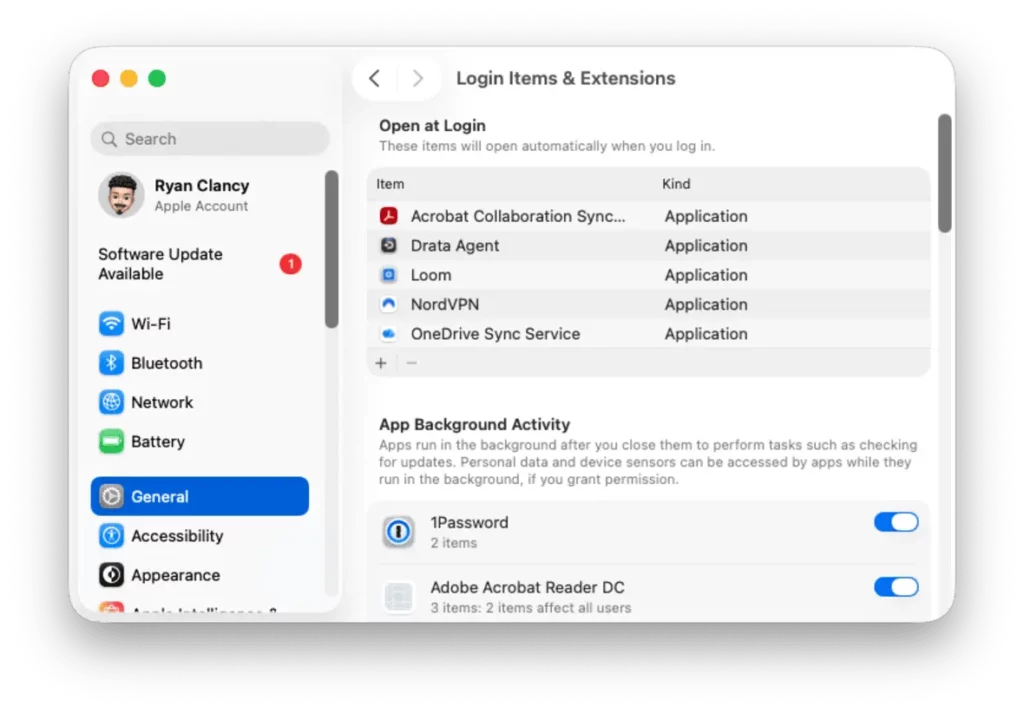
Task: Open the Battery settings icon
Action: [x=111, y=441]
